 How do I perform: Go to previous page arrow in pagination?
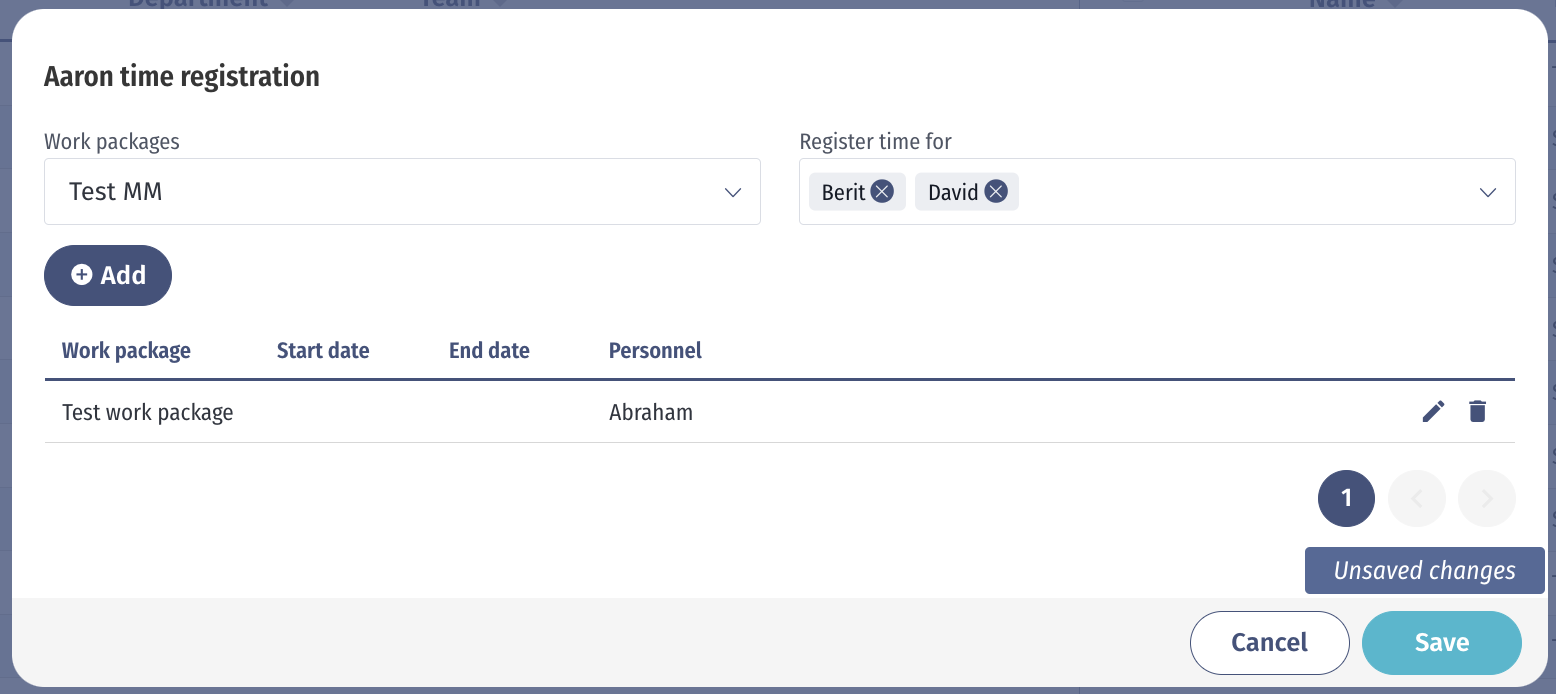1416,498
